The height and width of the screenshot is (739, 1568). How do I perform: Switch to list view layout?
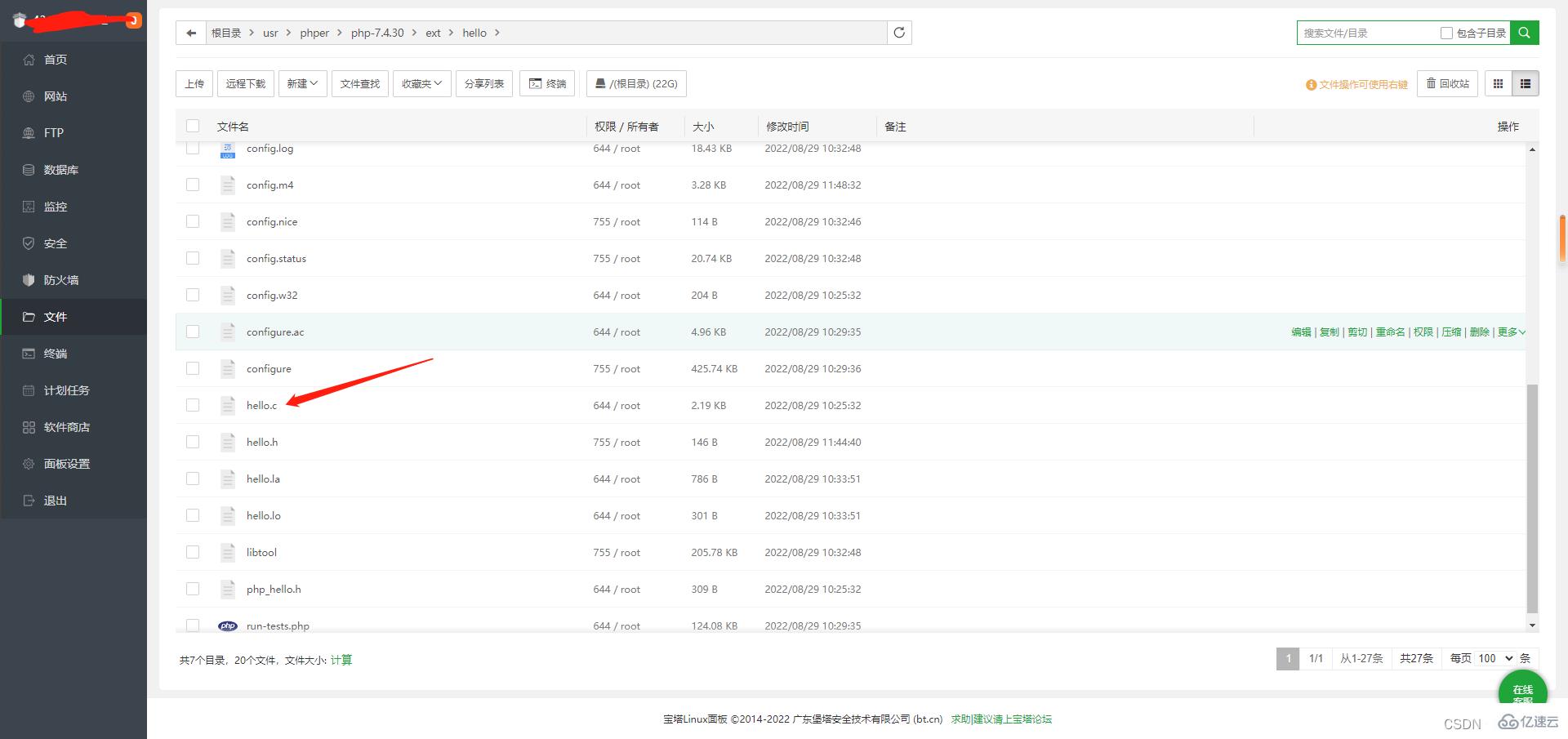[1525, 83]
